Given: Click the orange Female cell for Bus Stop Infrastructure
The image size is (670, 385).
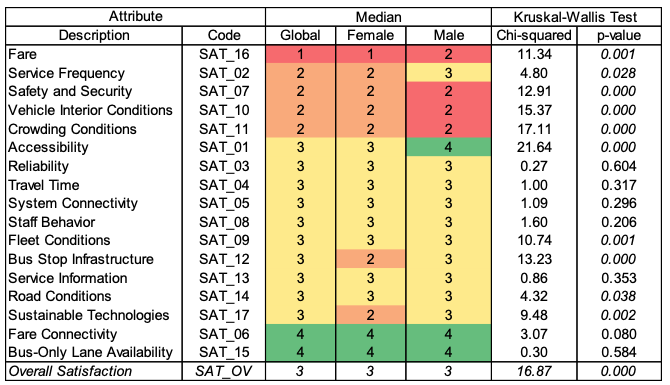Looking at the screenshot, I should point(370,259).
